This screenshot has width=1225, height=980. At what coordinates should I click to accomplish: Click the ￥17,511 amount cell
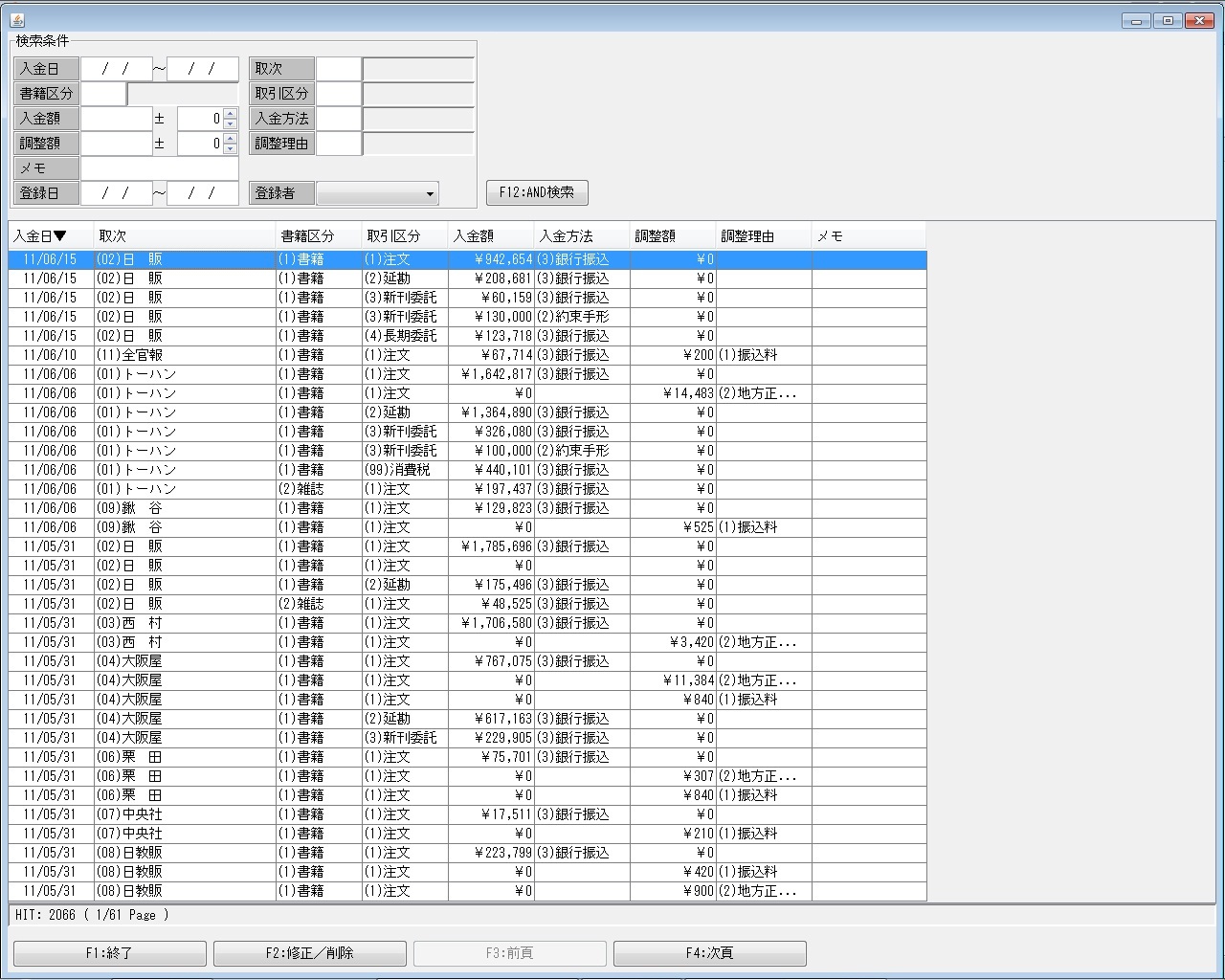click(x=491, y=814)
